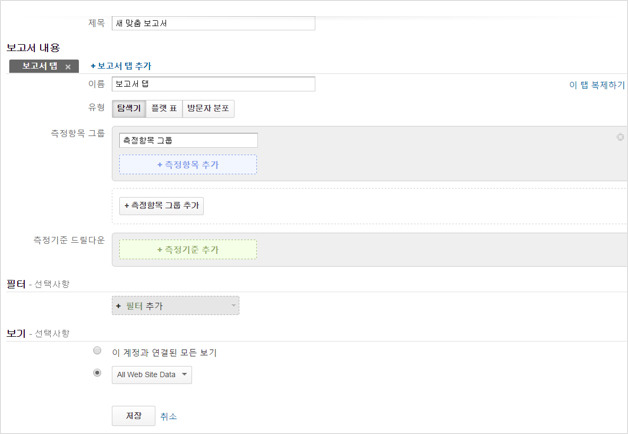Image resolution: width=628 pixels, height=434 pixels.
Task: Select the All Web Site Data radio button
Action: coord(97,373)
